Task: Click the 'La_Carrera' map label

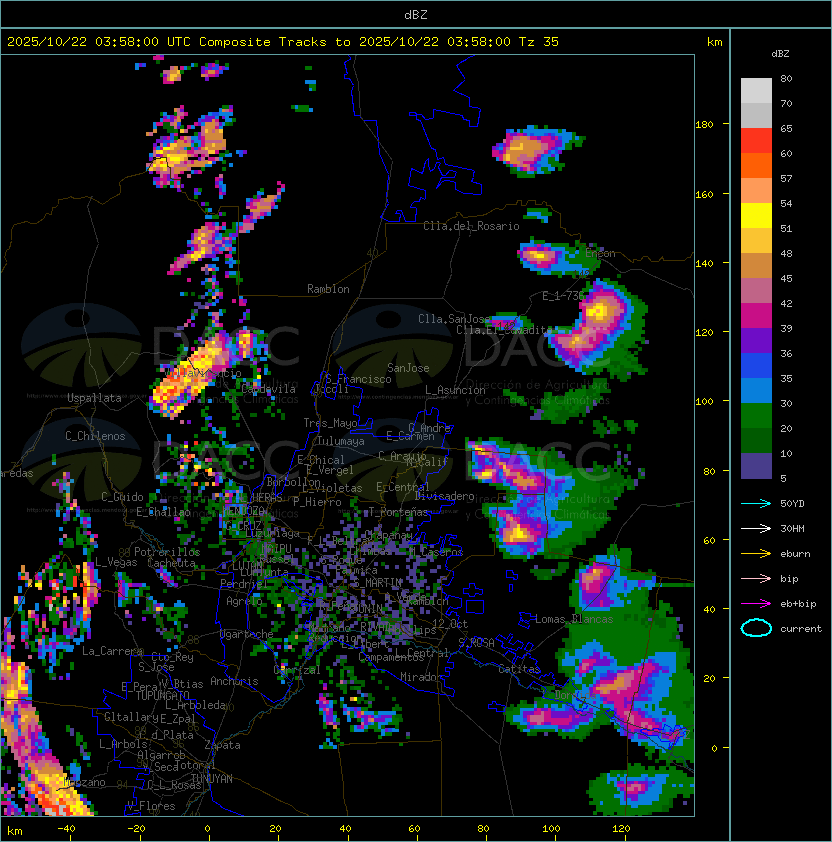Action: coord(112,651)
